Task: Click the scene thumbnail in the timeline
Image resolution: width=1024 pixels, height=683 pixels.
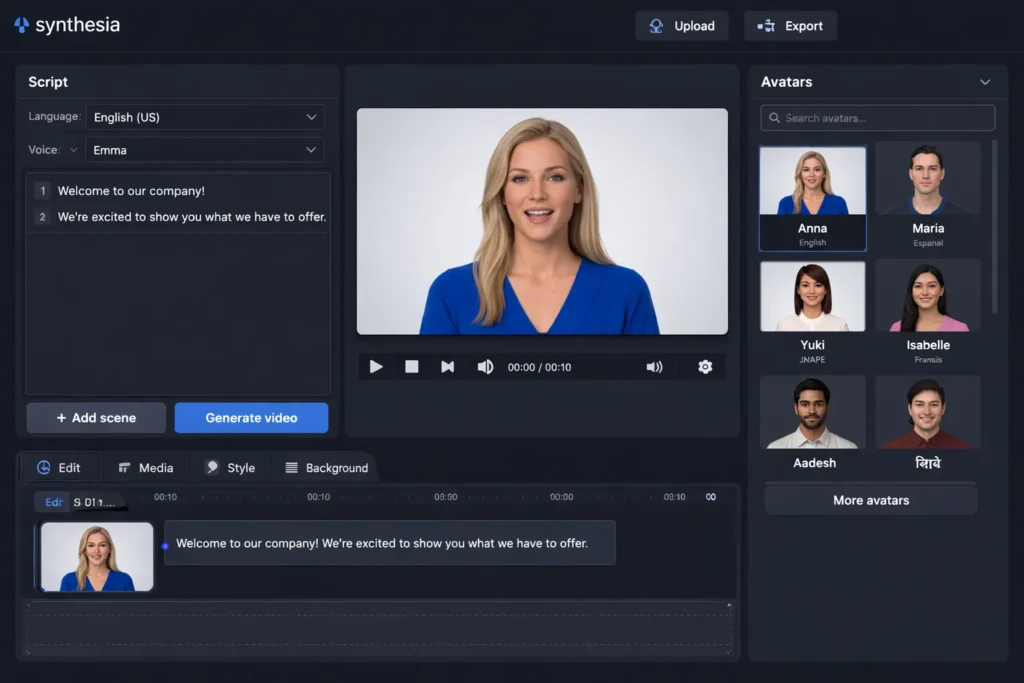Action: click(95, 556)
